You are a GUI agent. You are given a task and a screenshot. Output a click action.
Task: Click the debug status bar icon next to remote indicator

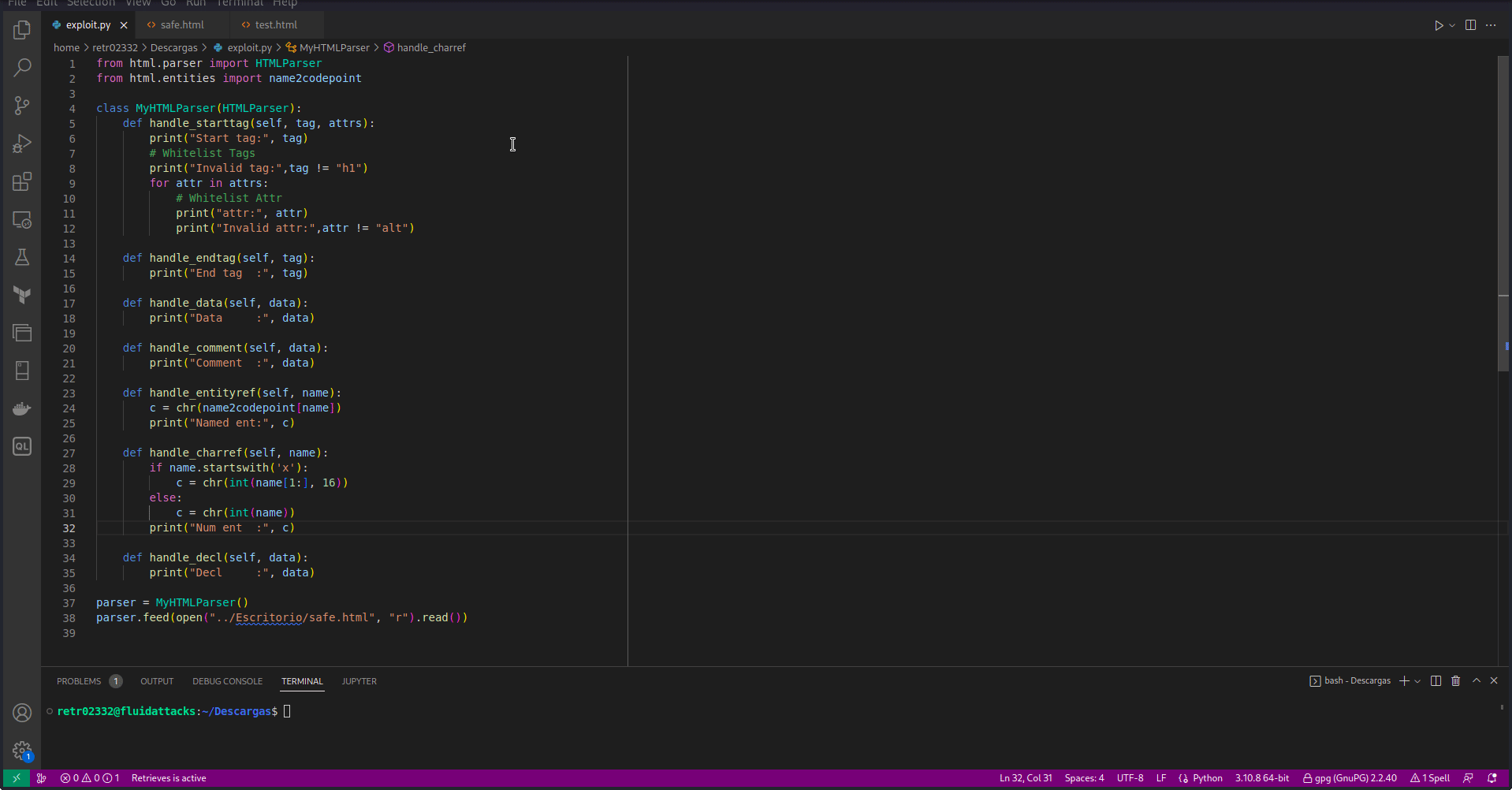42,778
